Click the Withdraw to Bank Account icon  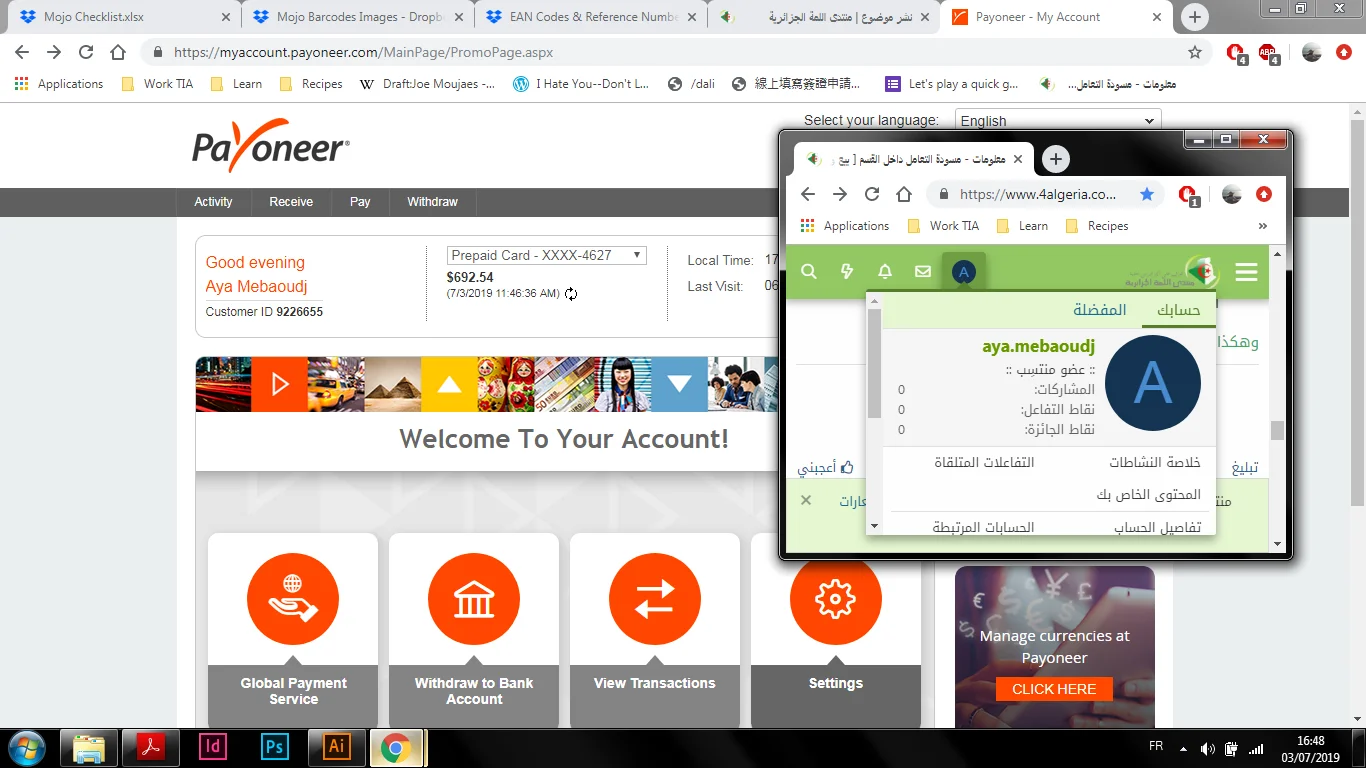pos(474,599)
